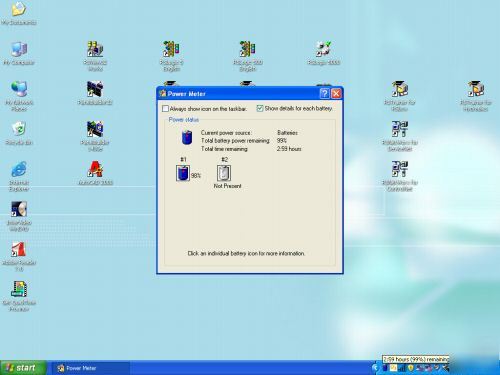500x375 pixels.
Task: Click battery #1 icon for more information
Action: tap(183, 173)
